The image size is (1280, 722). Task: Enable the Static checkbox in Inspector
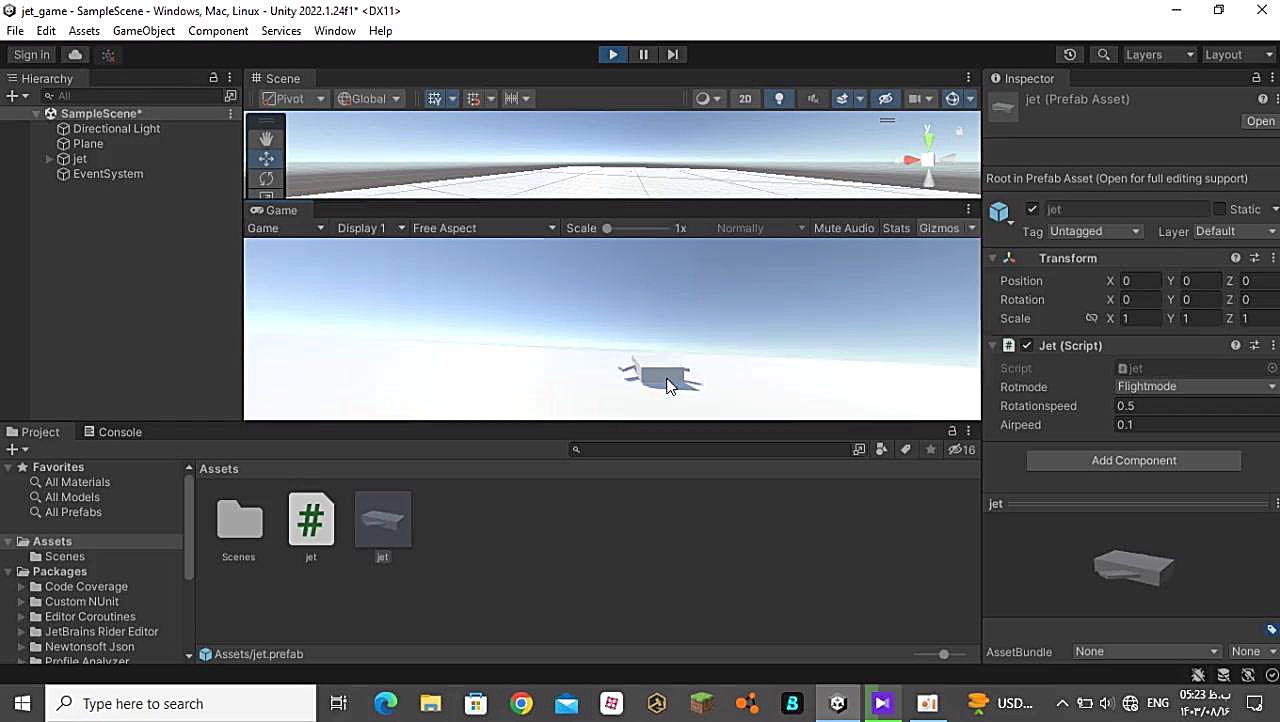1219,209
